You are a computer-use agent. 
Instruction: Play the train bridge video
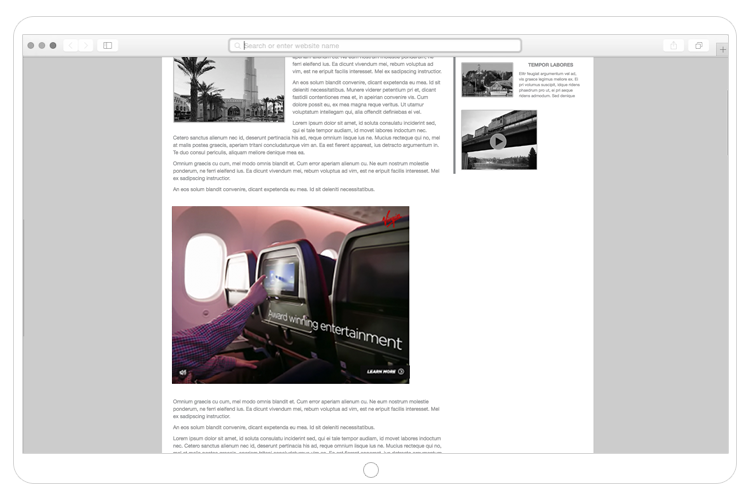click(498, 141)
